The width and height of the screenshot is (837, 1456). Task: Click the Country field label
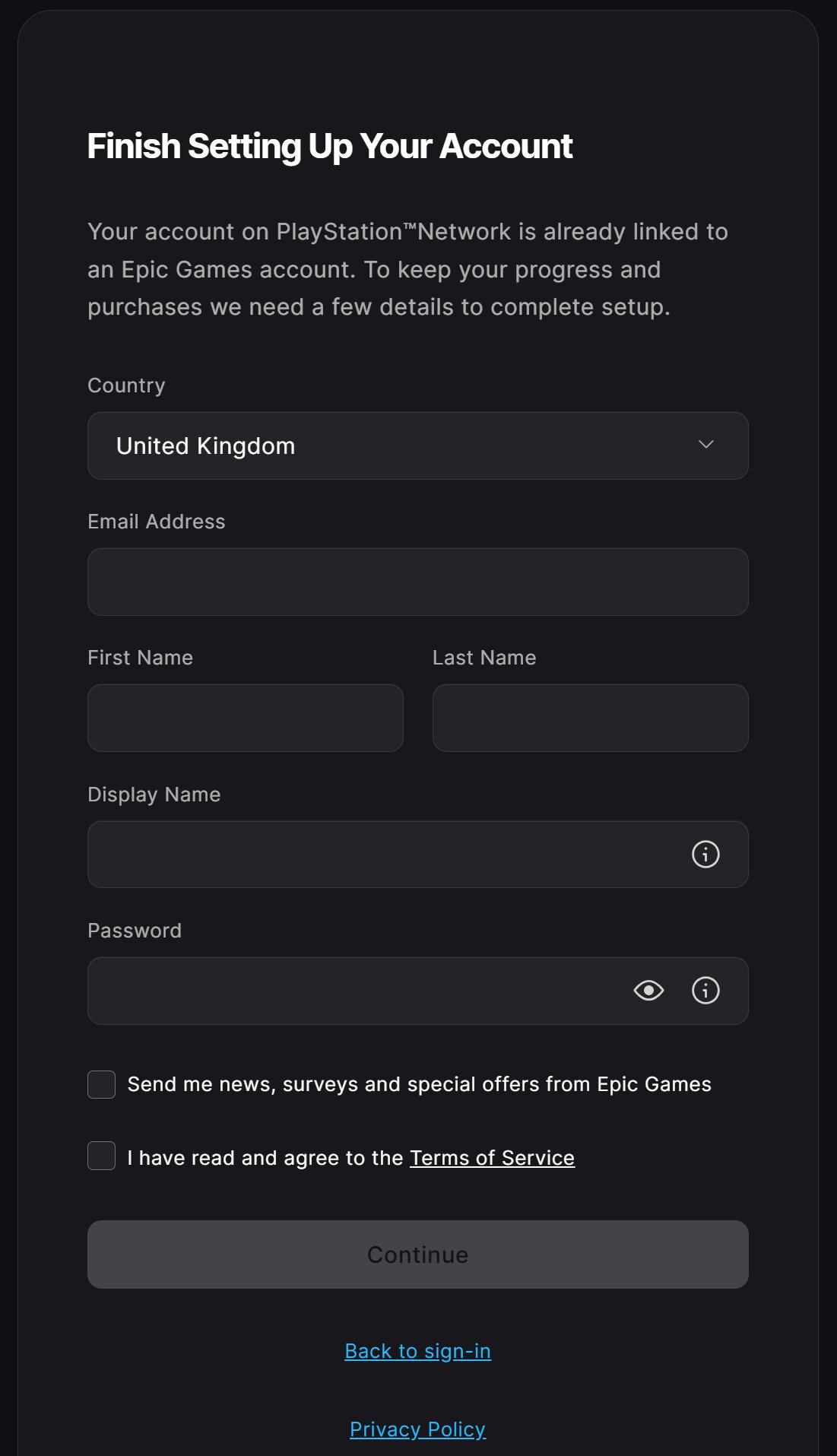(x=126, y=385)
